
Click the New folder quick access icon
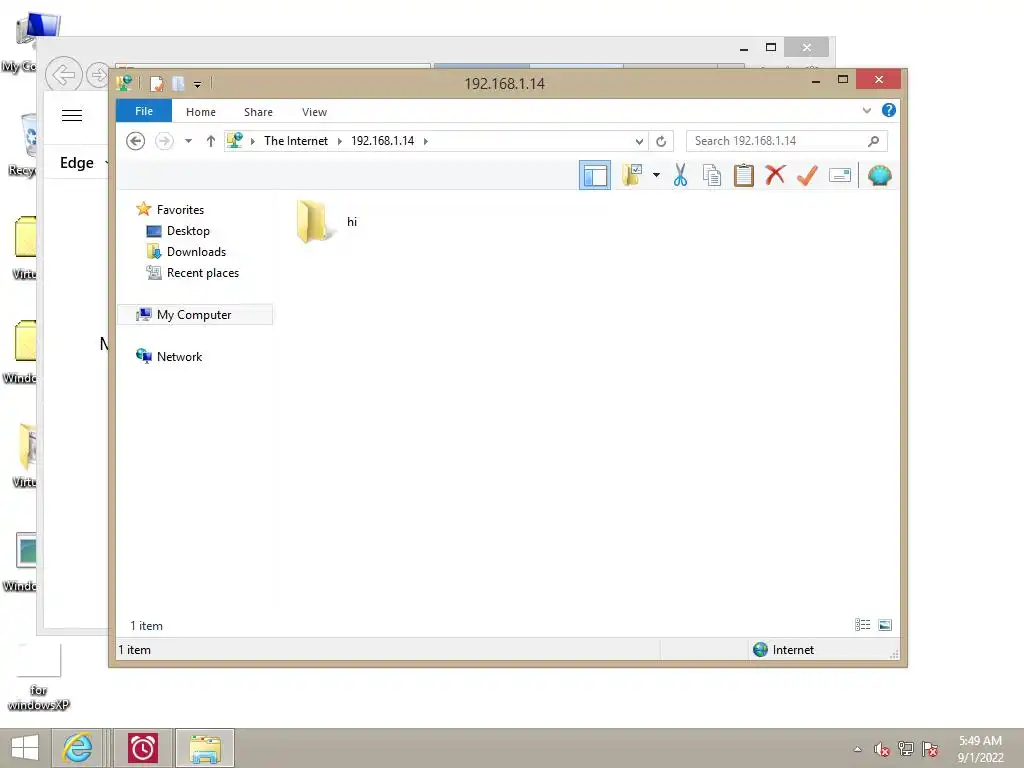178,84
